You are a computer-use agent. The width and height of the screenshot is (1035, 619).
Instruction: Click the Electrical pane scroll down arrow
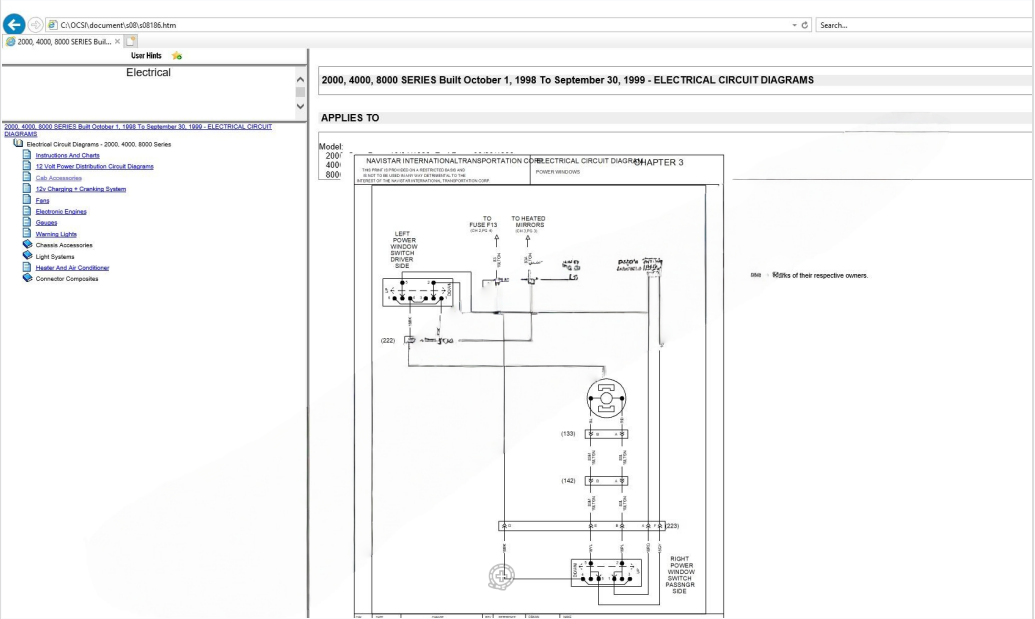click(298, 105)
